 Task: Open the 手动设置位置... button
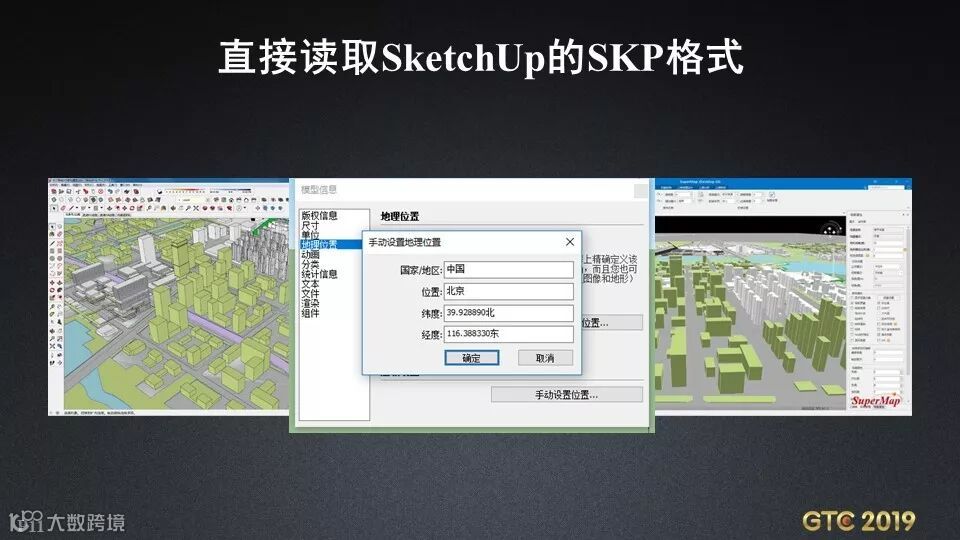(567, 395)
